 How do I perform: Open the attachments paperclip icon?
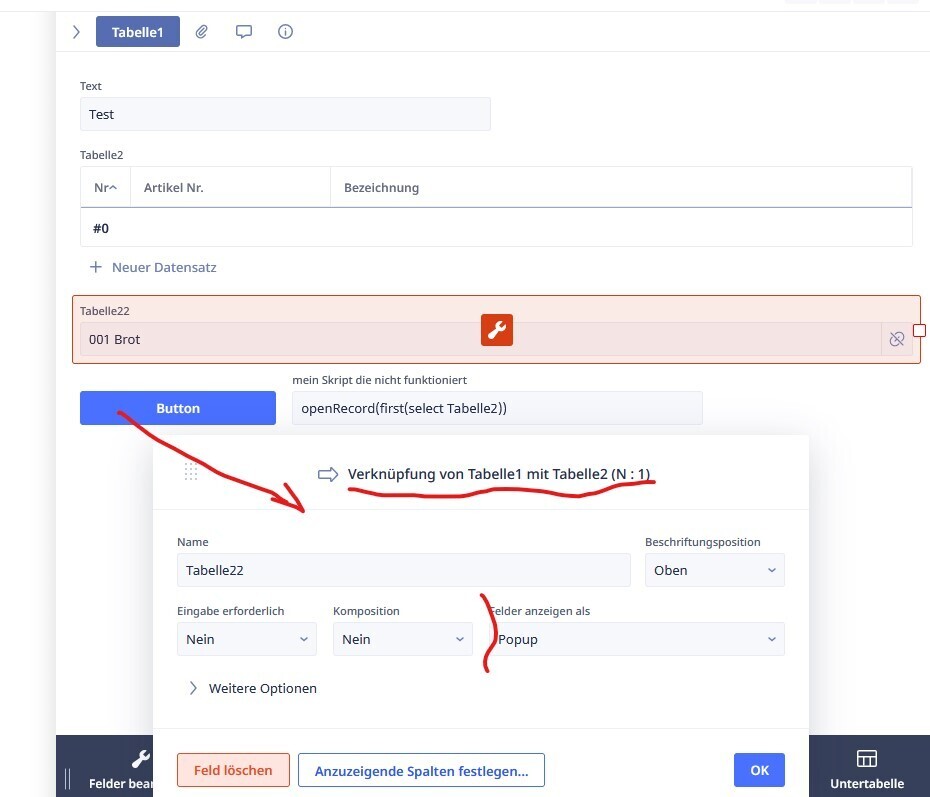pos(202,32)
